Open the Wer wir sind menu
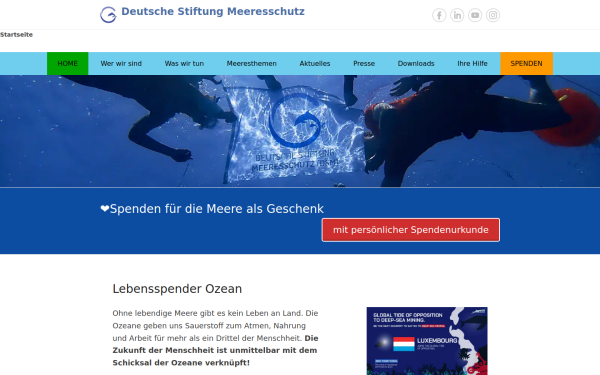The height and width of the screenshot is (375, 600). 121,64
